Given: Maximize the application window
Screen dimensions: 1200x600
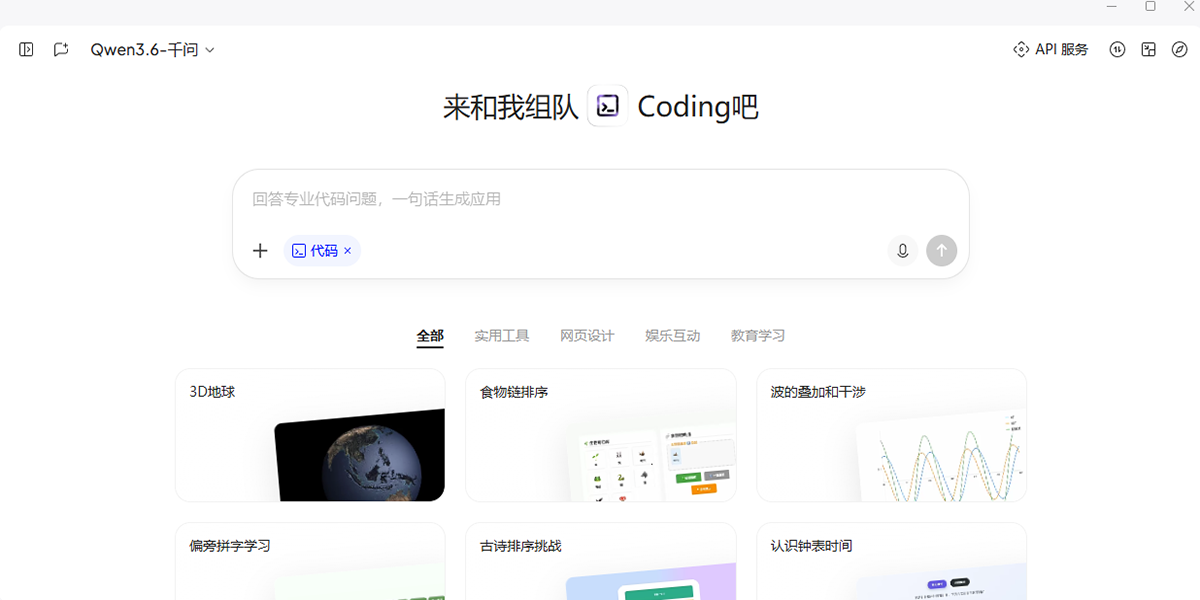Looking at the screenshot, I should point(1150,7).
